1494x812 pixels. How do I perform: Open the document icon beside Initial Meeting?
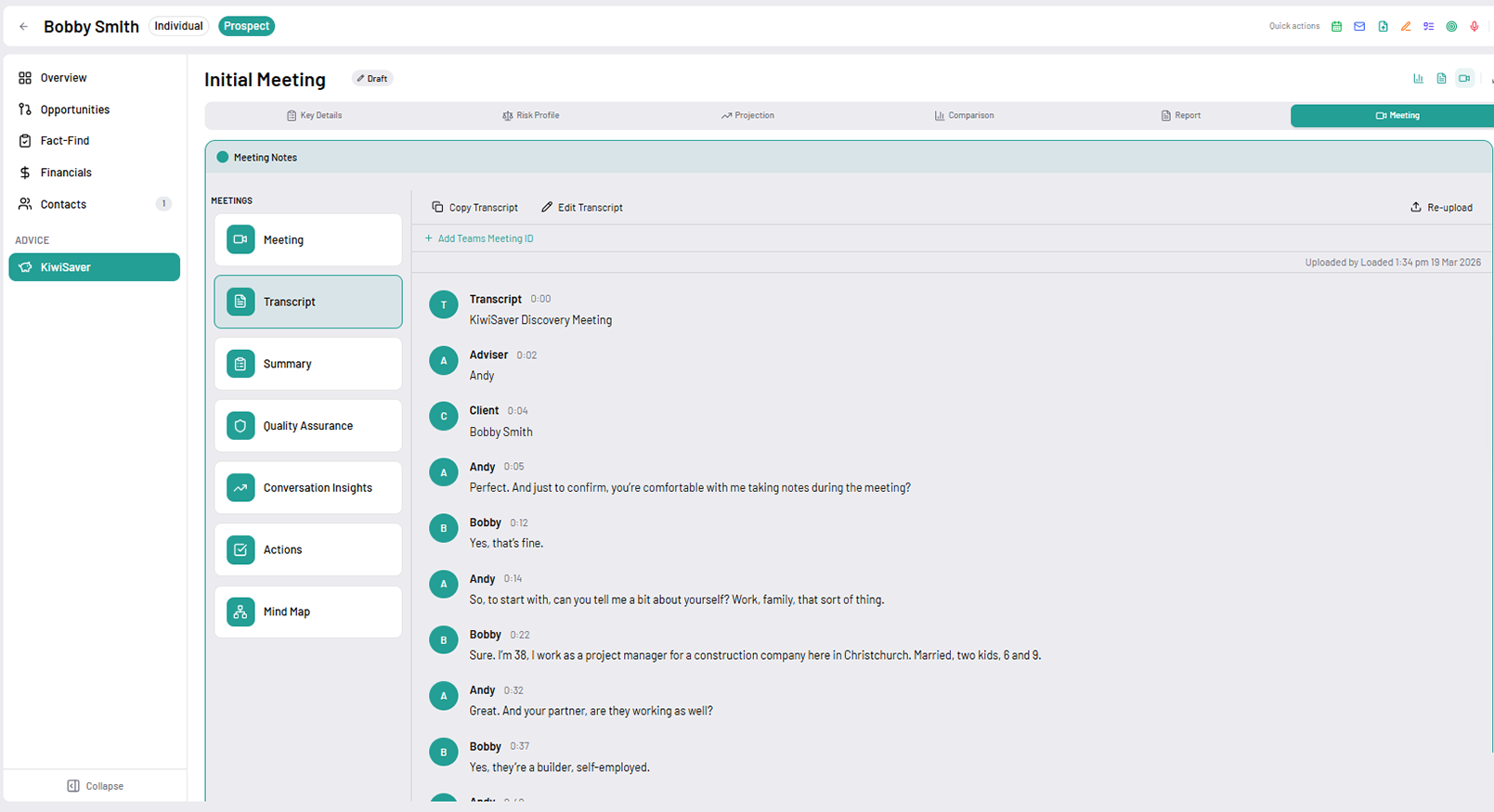[x=1441, y=79]
